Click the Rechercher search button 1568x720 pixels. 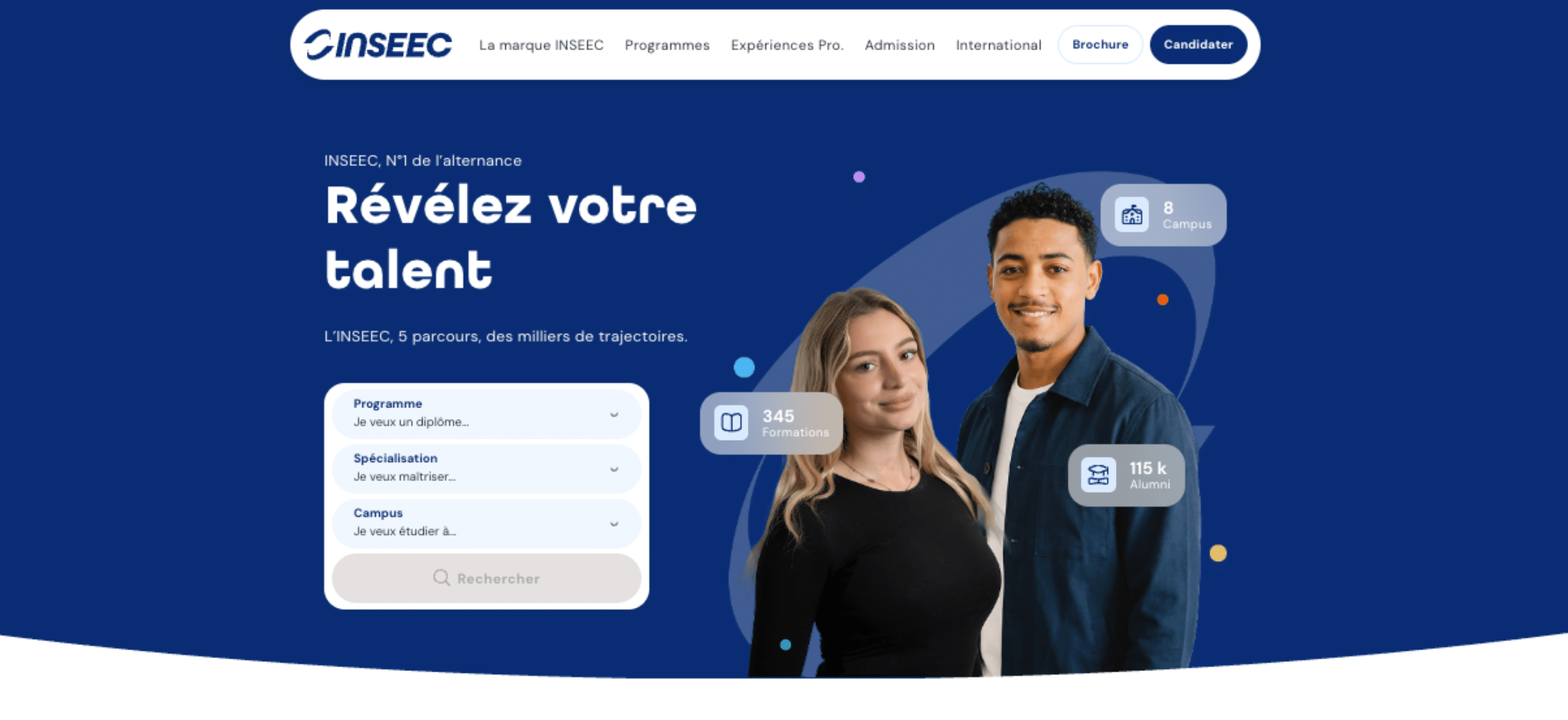coord(486,578)
